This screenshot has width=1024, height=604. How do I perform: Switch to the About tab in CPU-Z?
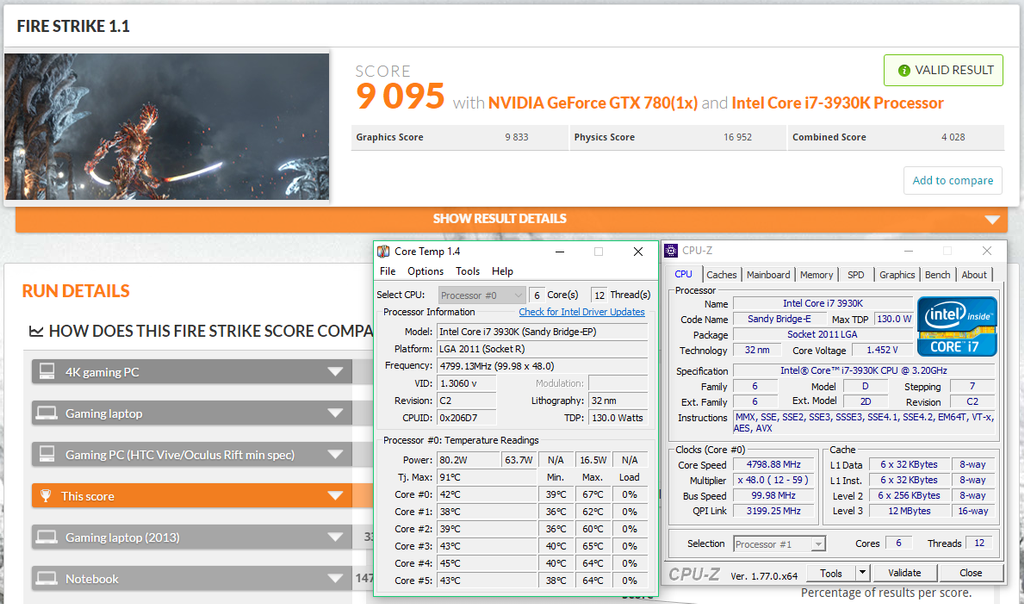pyautogui.click(x=974, y=275)
